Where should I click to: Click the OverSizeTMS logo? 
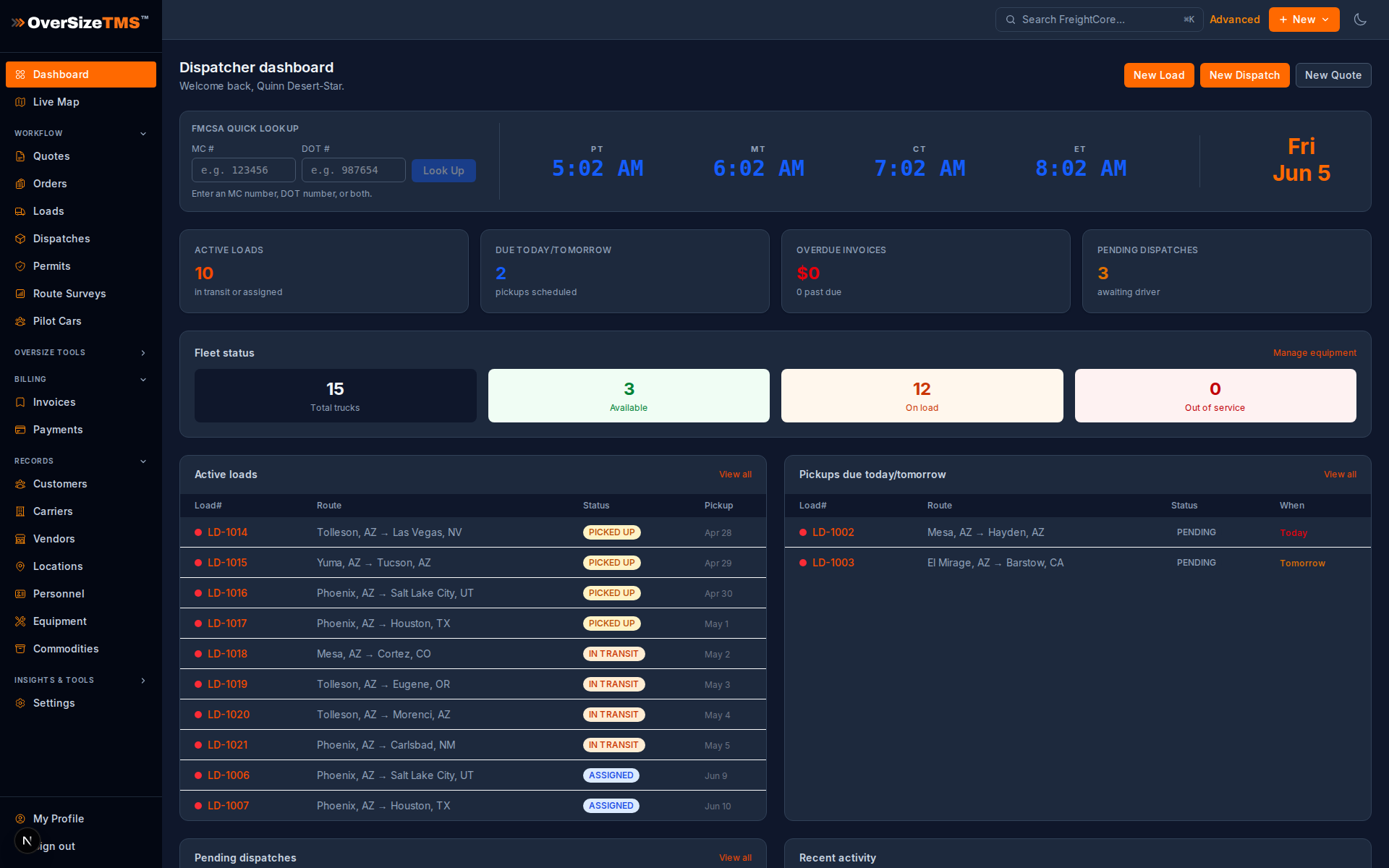[x=80, y=22]
